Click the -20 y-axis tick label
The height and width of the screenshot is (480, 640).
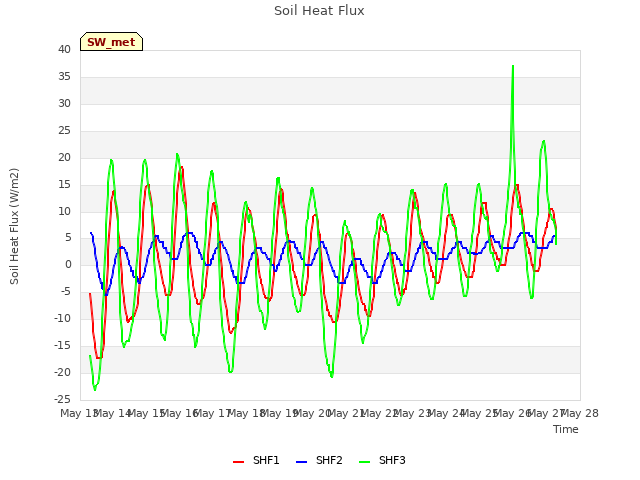click(62, 372)
